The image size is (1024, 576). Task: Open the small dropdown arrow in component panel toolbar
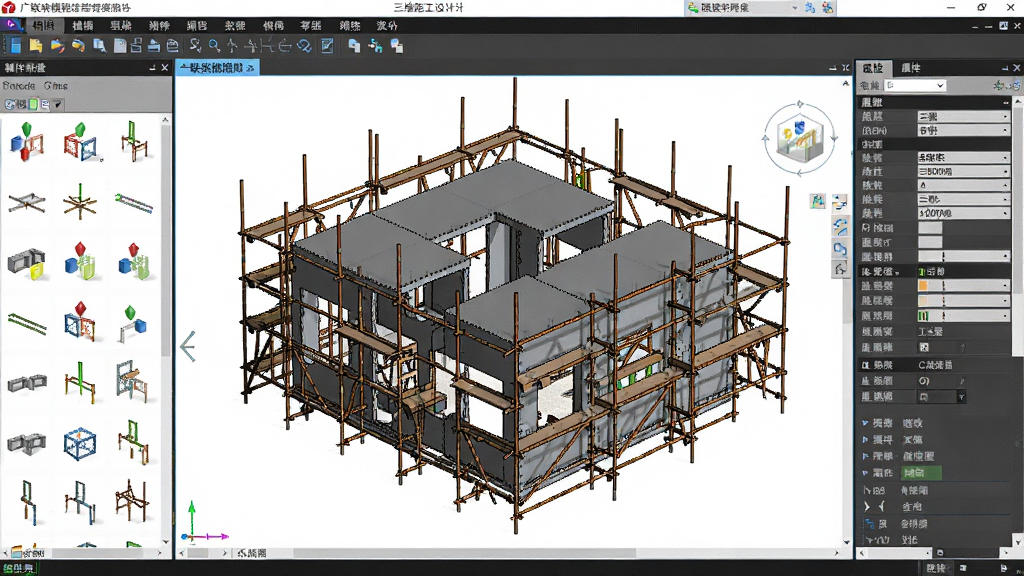58,104
